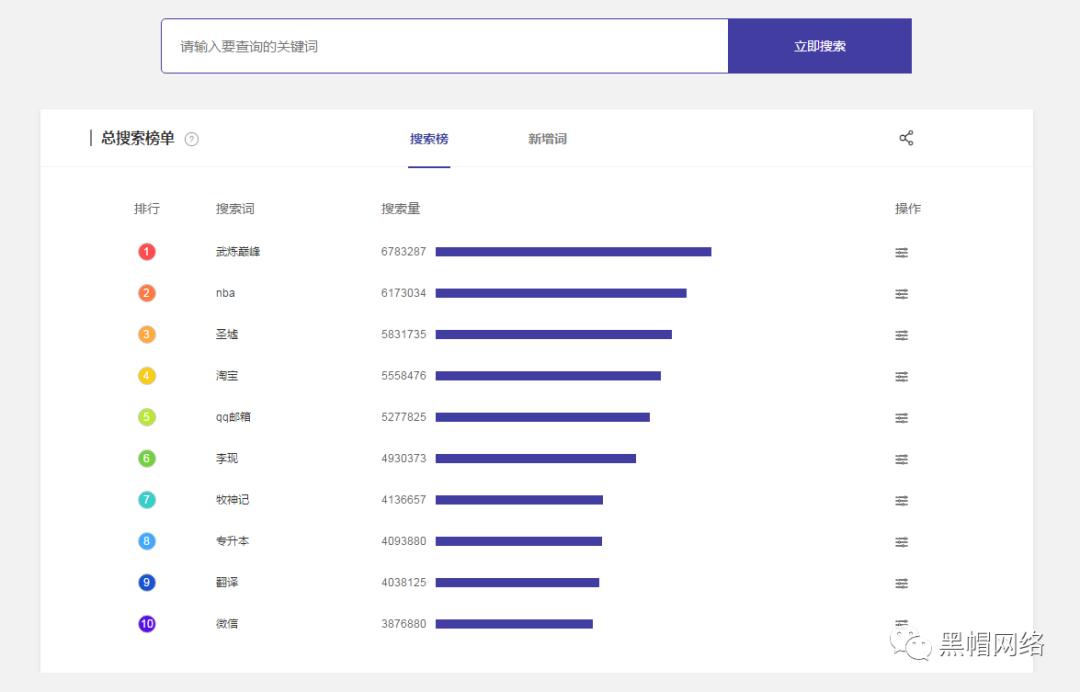The image size is (1080, 692).
Task: Open the operation icon for 圣城
Action: (902, 334)
